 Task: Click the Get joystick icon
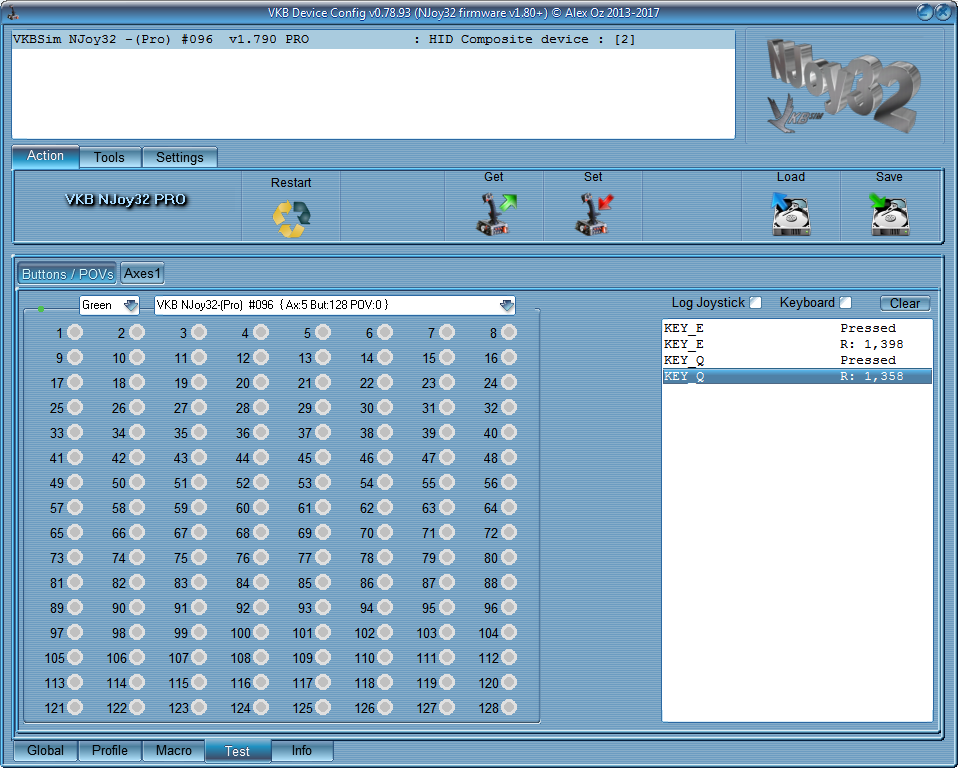click(x=494, y=215)
